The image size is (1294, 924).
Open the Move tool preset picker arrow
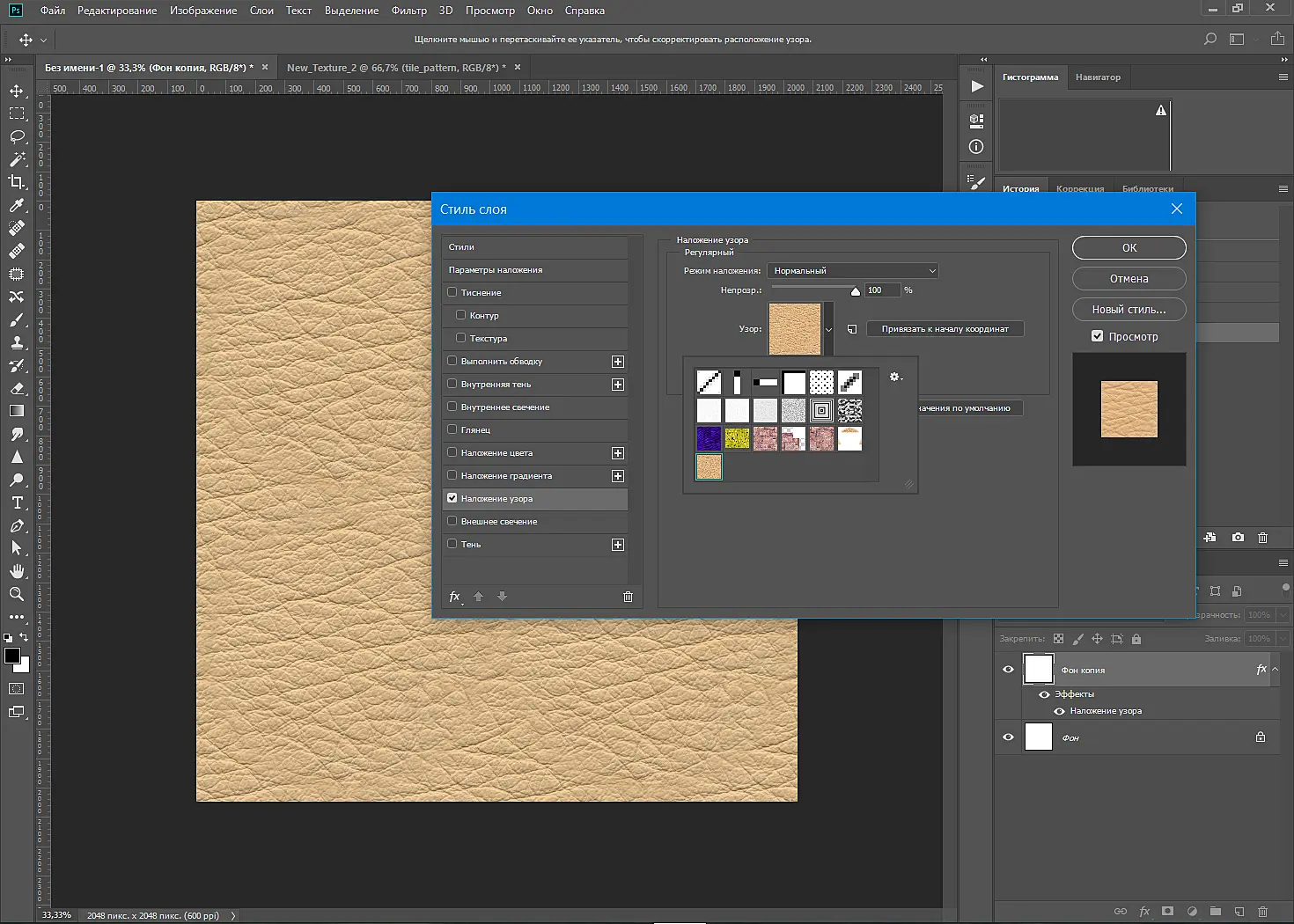click(x=43, y=40)
